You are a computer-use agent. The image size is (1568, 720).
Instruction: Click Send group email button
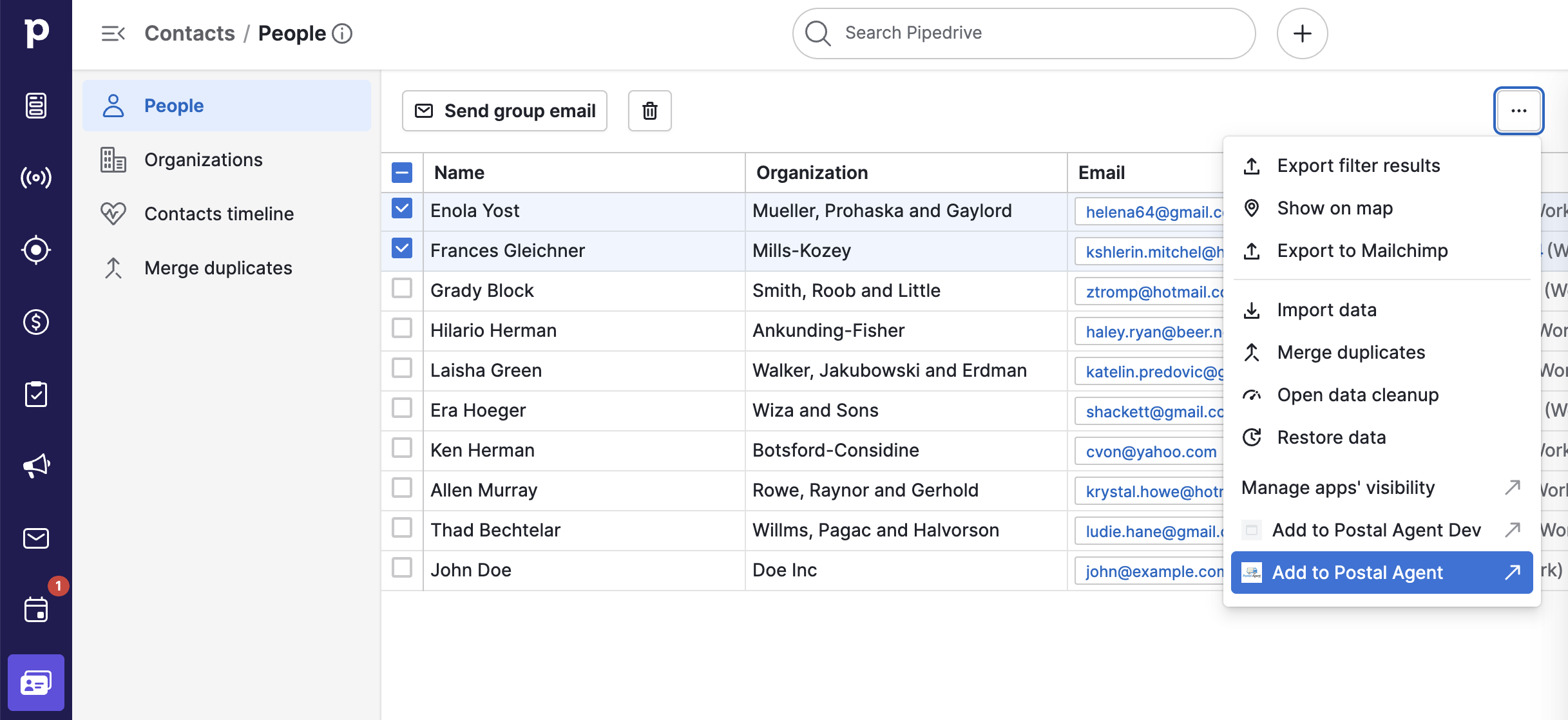point(504,111)
